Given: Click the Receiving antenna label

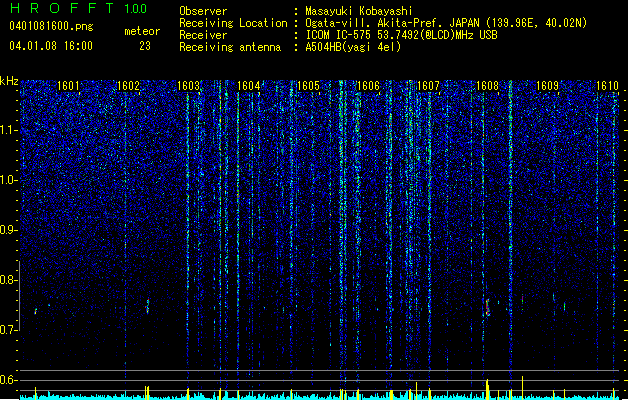Looking at the screenshot, I should tap(230, 47).
